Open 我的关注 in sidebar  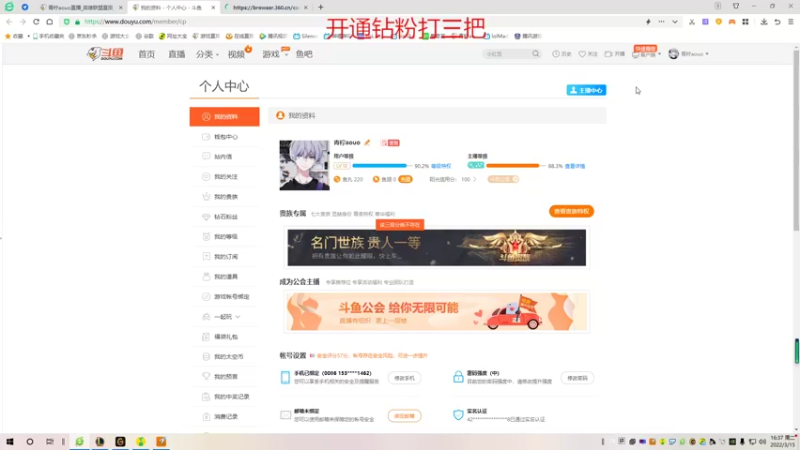click(x=224, y=177)
